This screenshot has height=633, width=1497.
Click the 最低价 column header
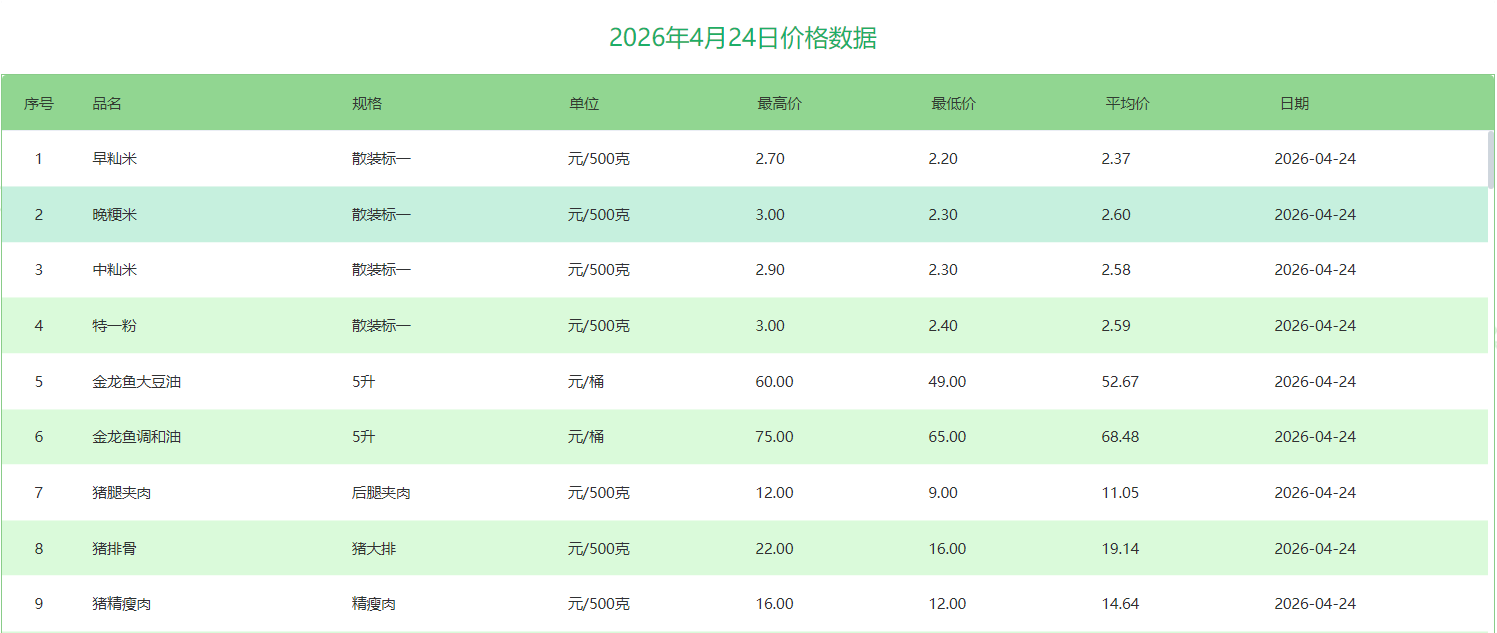click(x=953, y=104)
